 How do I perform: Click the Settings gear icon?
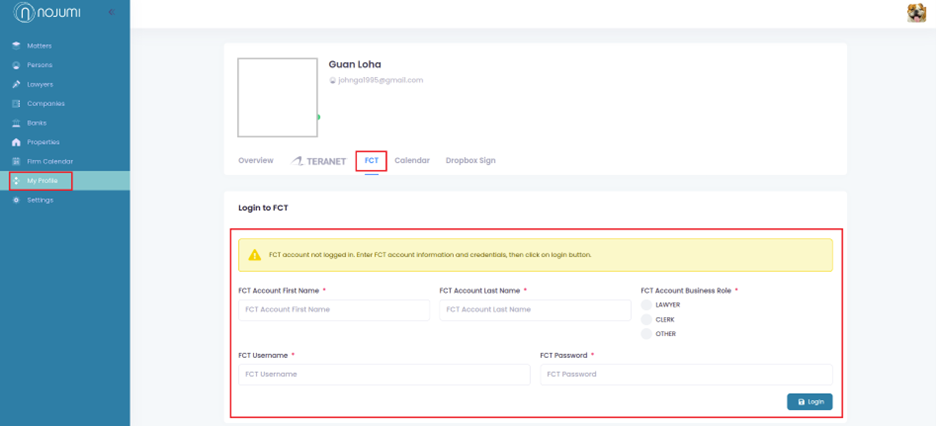[x=16, y=200]
